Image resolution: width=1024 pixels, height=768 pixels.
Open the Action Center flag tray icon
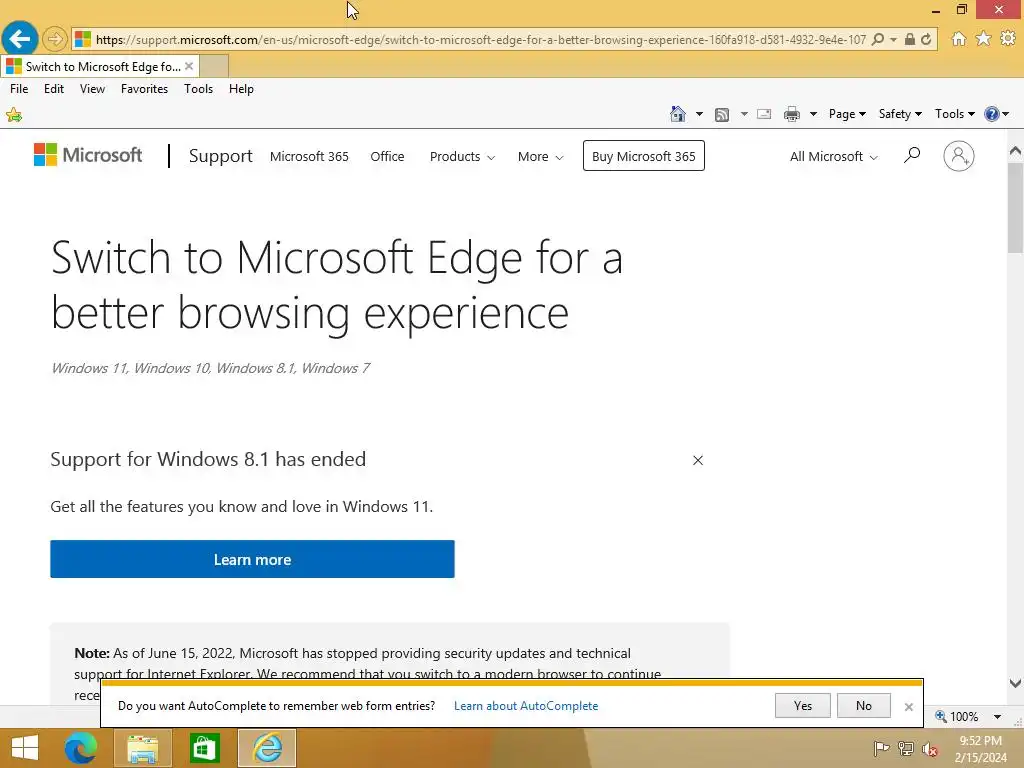point(881,748)
